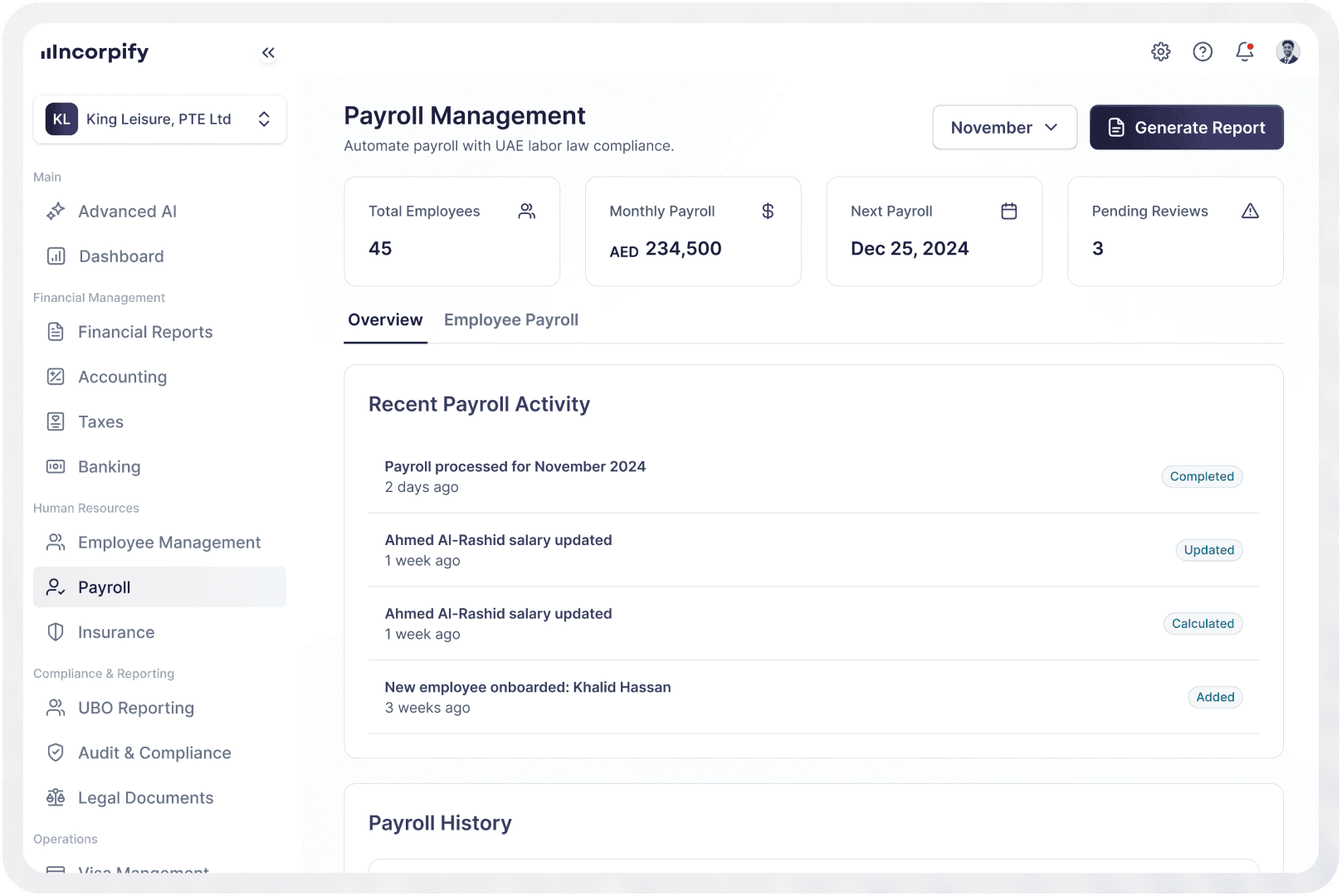Click the help question mark icon
The width and height of the screenshot is (1342, 896).
tap(1202, 51)
